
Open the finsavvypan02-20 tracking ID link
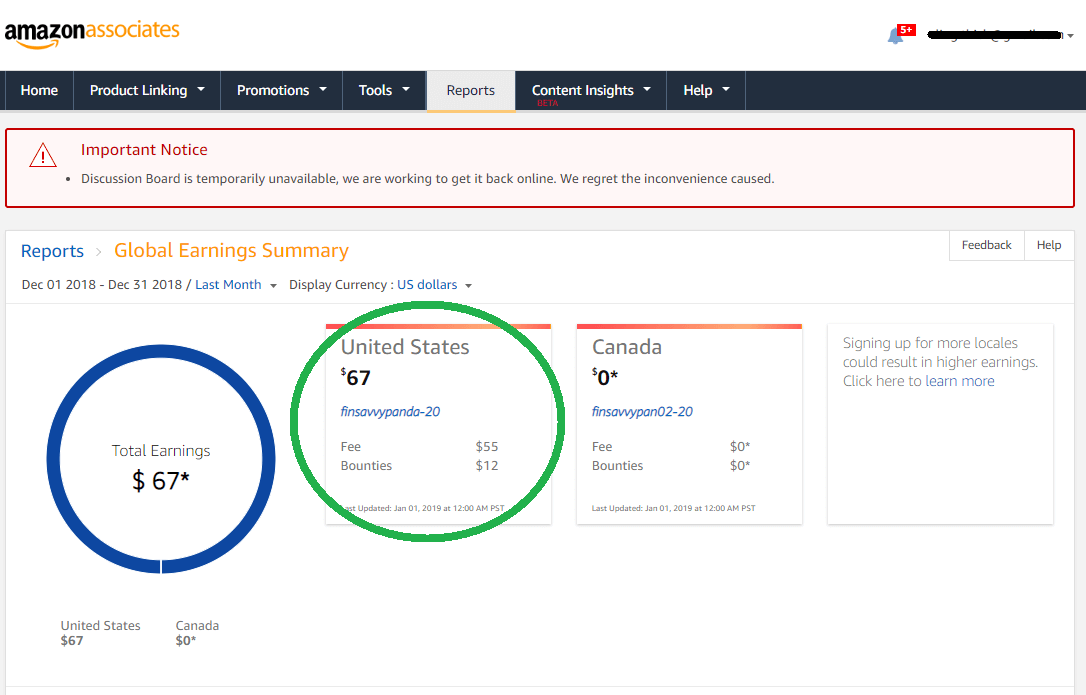click(642, 412)
